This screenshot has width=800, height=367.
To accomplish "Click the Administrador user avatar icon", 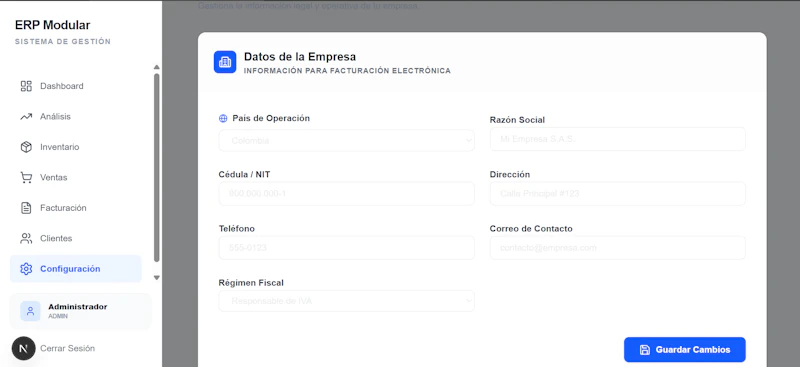I will (x=30, y=311).
